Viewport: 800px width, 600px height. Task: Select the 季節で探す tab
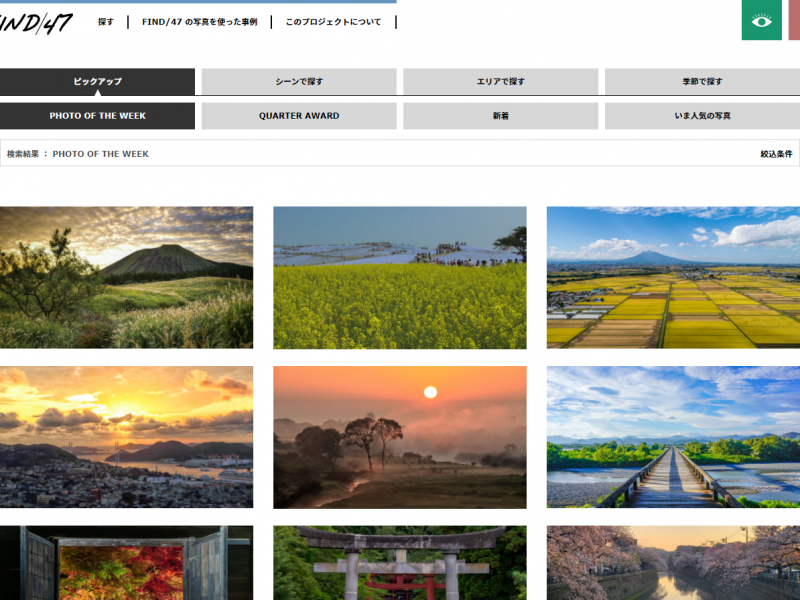pos(703,82)
